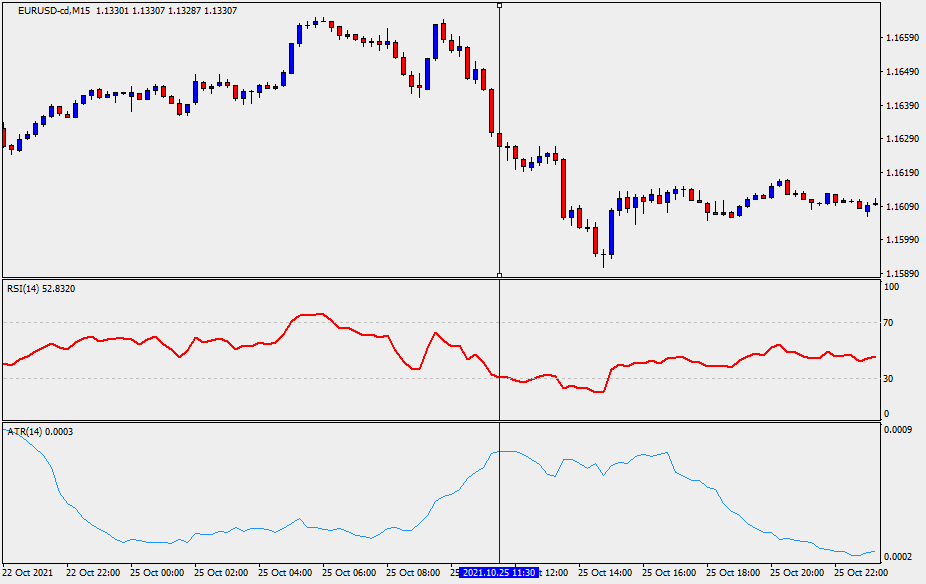Click the 1.16590 price axis label

(x=903, y=38)
